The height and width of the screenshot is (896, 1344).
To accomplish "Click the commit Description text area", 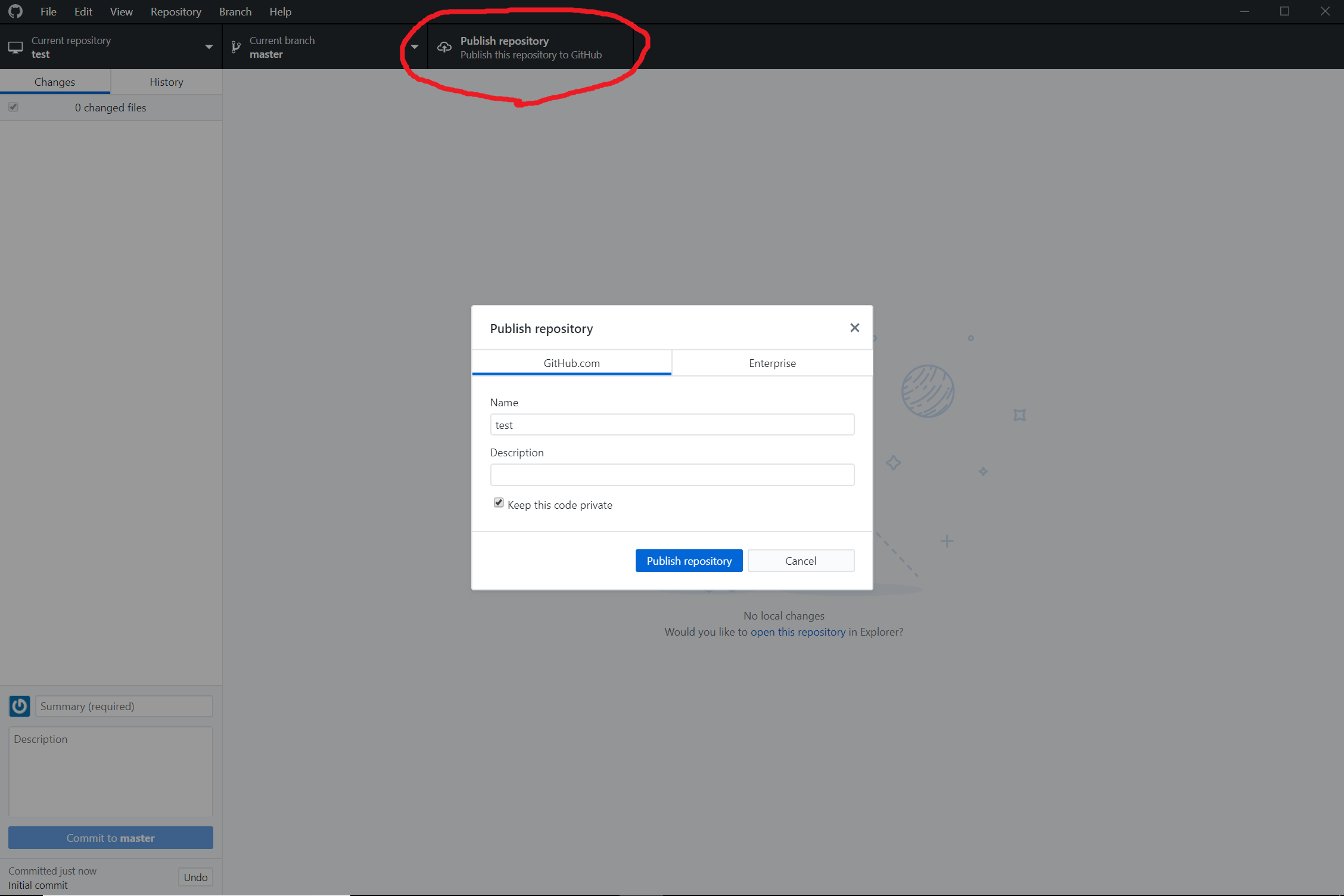I will 111,771.
